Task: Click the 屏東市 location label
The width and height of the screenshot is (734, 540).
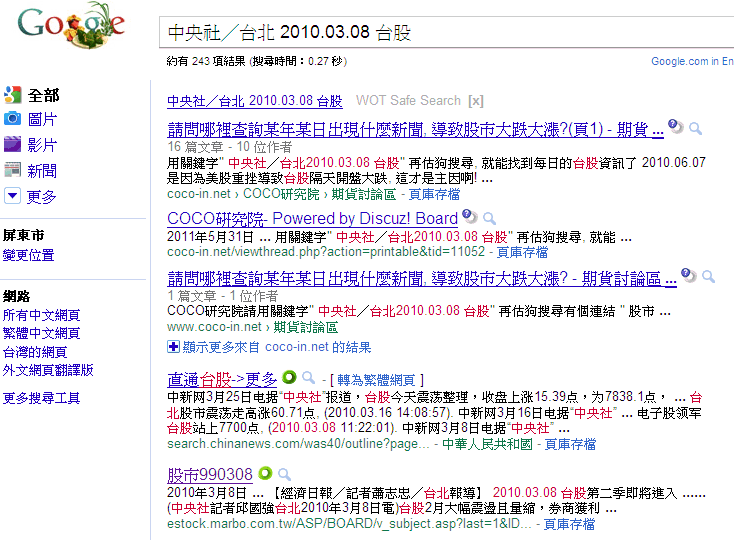Action: tap(24, 235)
